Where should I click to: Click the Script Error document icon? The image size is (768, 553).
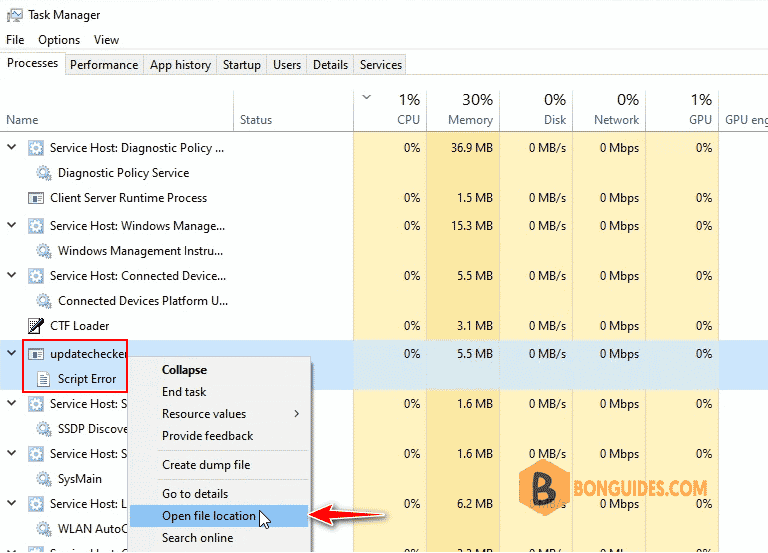[44, 379]
